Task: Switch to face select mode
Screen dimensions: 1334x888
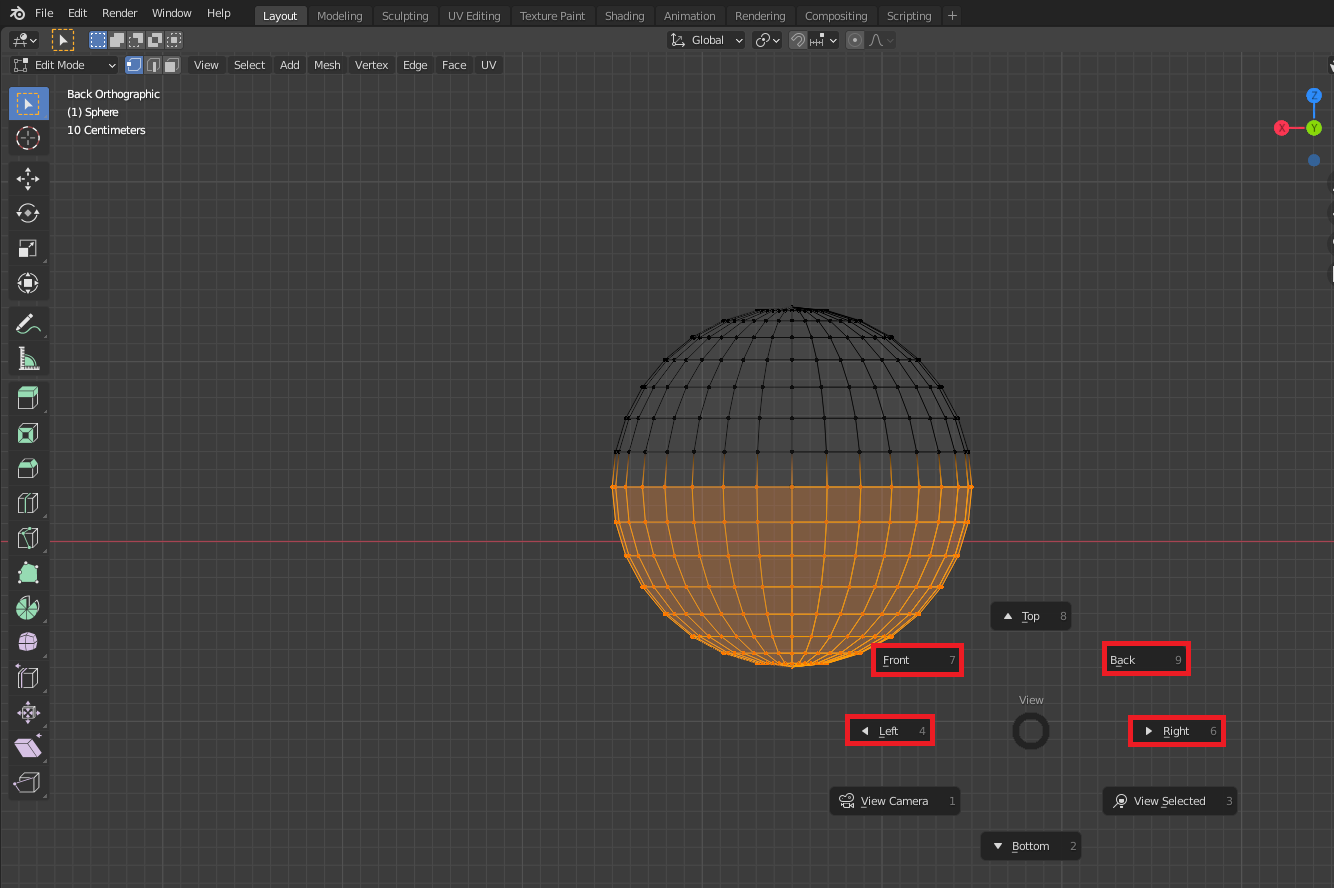Action: tap(172, 65)
